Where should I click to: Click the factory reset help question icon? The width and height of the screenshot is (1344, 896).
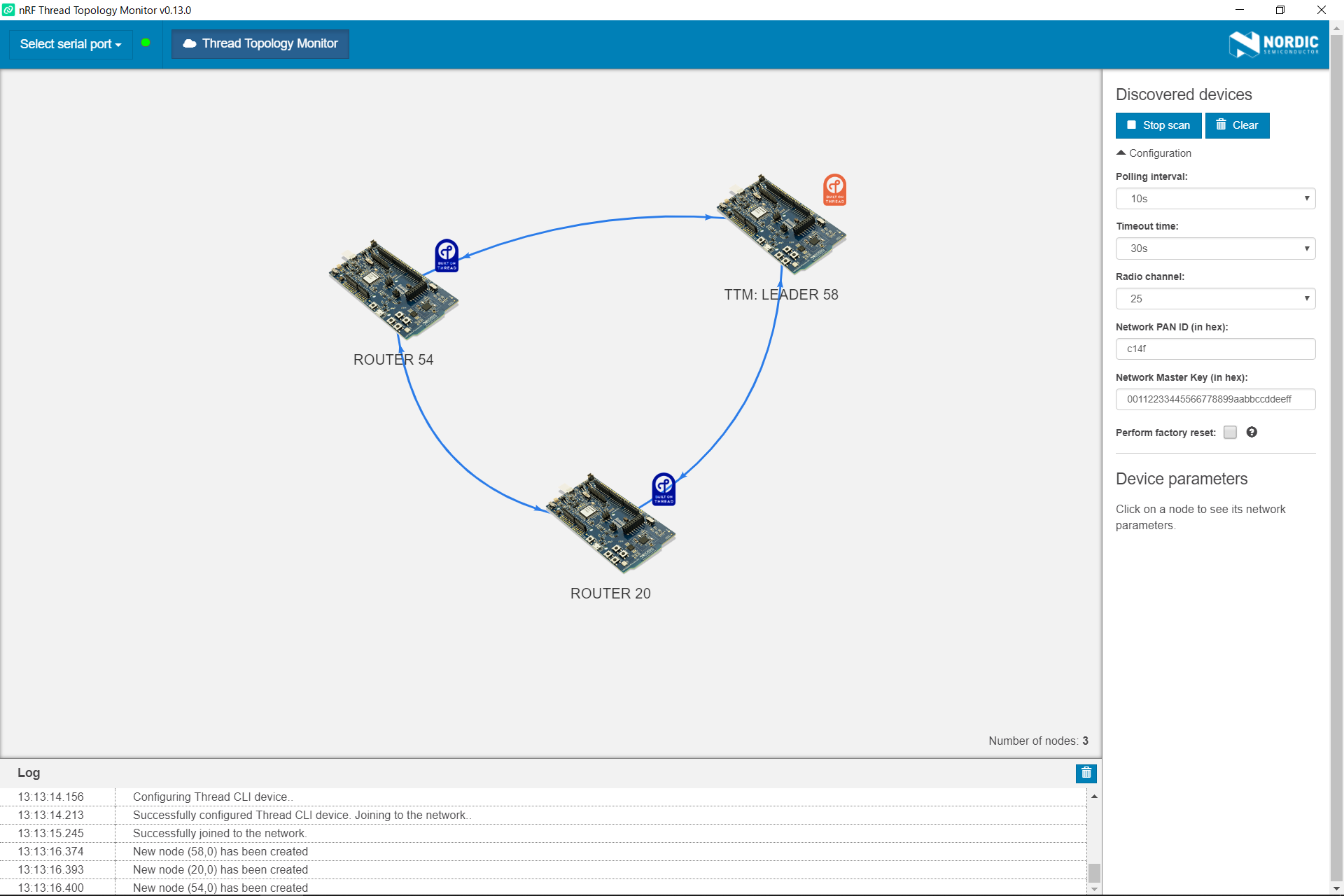[1252, 433]
